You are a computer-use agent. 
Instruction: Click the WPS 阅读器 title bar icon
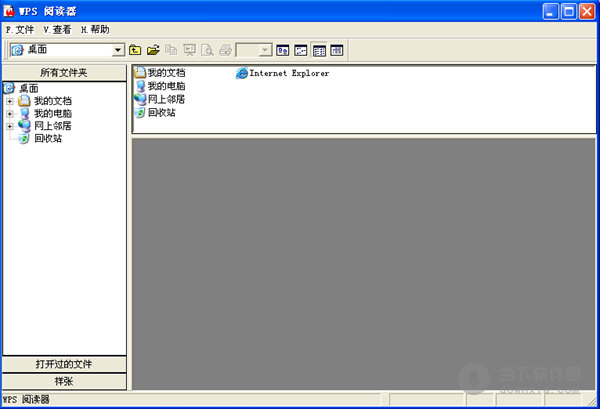(x=9, y=11)
